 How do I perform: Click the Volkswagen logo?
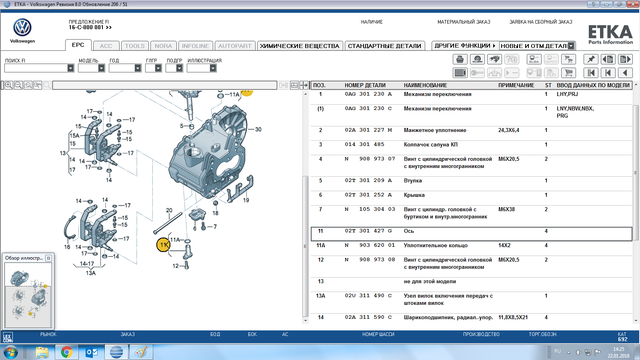(22, 28)
